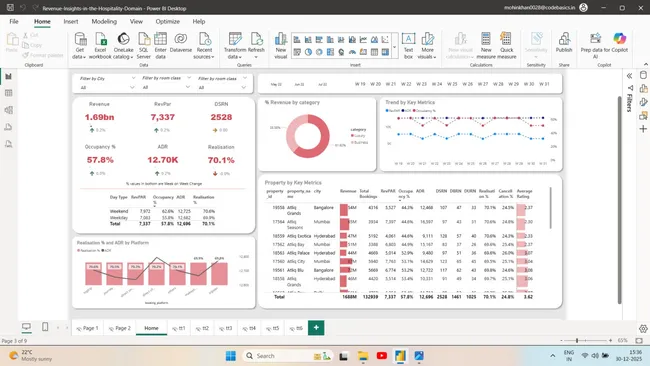Screen dimensions: 650x366
Task: Open the Enter data tool
Action: pos(160,45)
